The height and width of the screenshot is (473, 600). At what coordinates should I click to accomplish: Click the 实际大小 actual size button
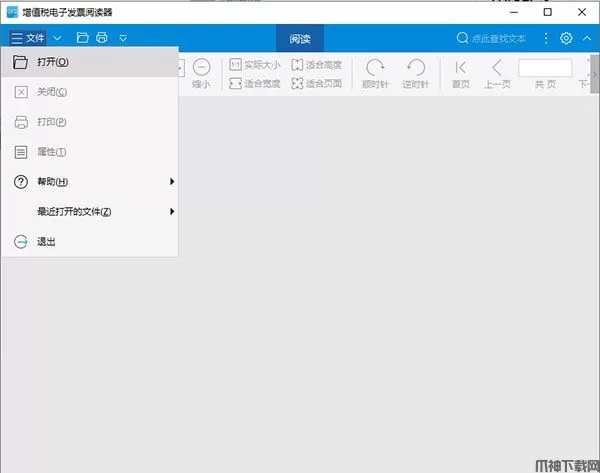(254, 64)
